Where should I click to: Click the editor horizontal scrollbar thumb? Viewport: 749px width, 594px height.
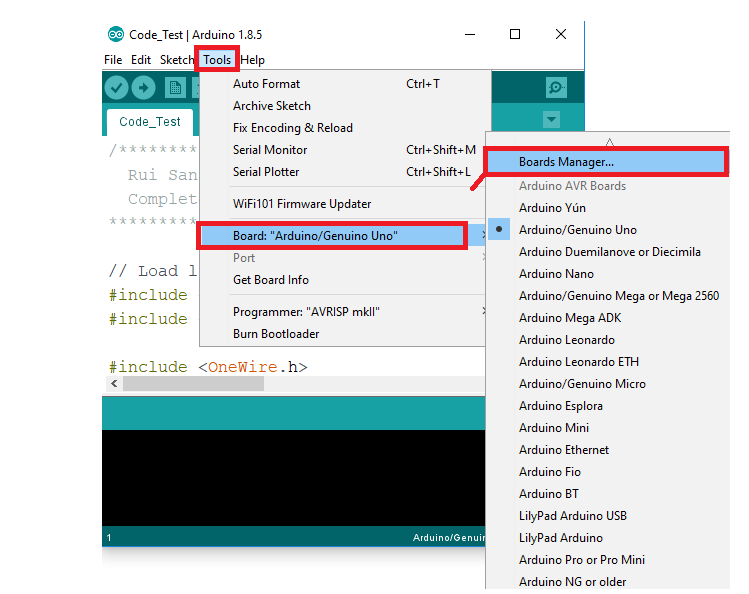(x=193, y=383)
